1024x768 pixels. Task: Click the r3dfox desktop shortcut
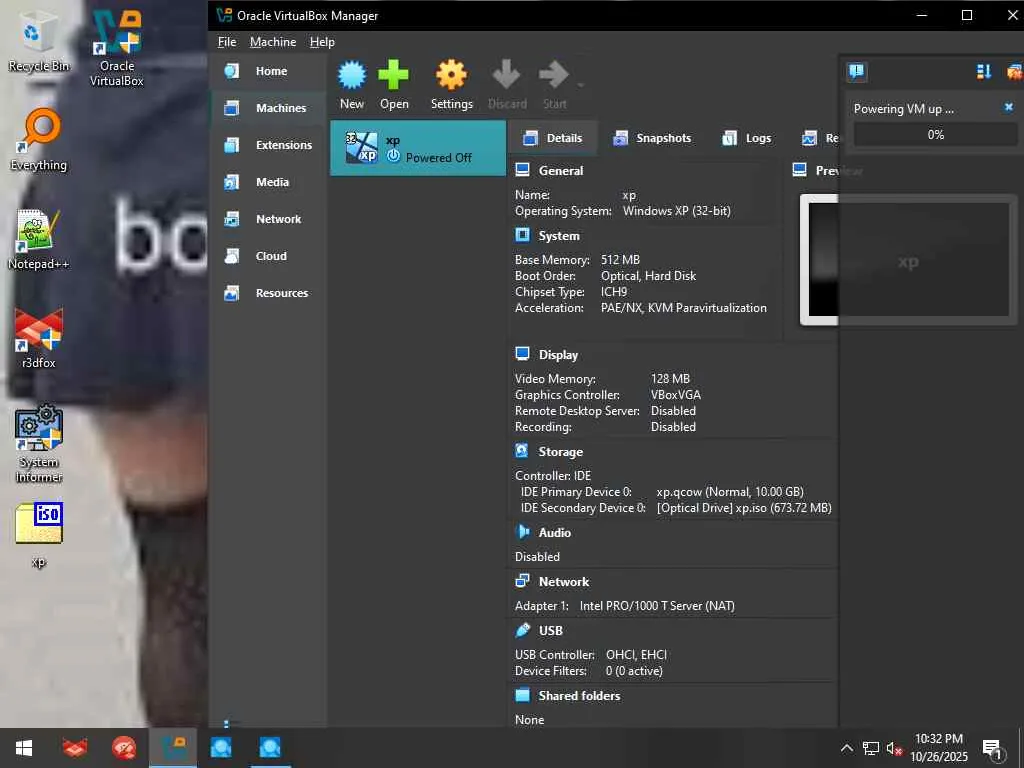tap(39, 338)
